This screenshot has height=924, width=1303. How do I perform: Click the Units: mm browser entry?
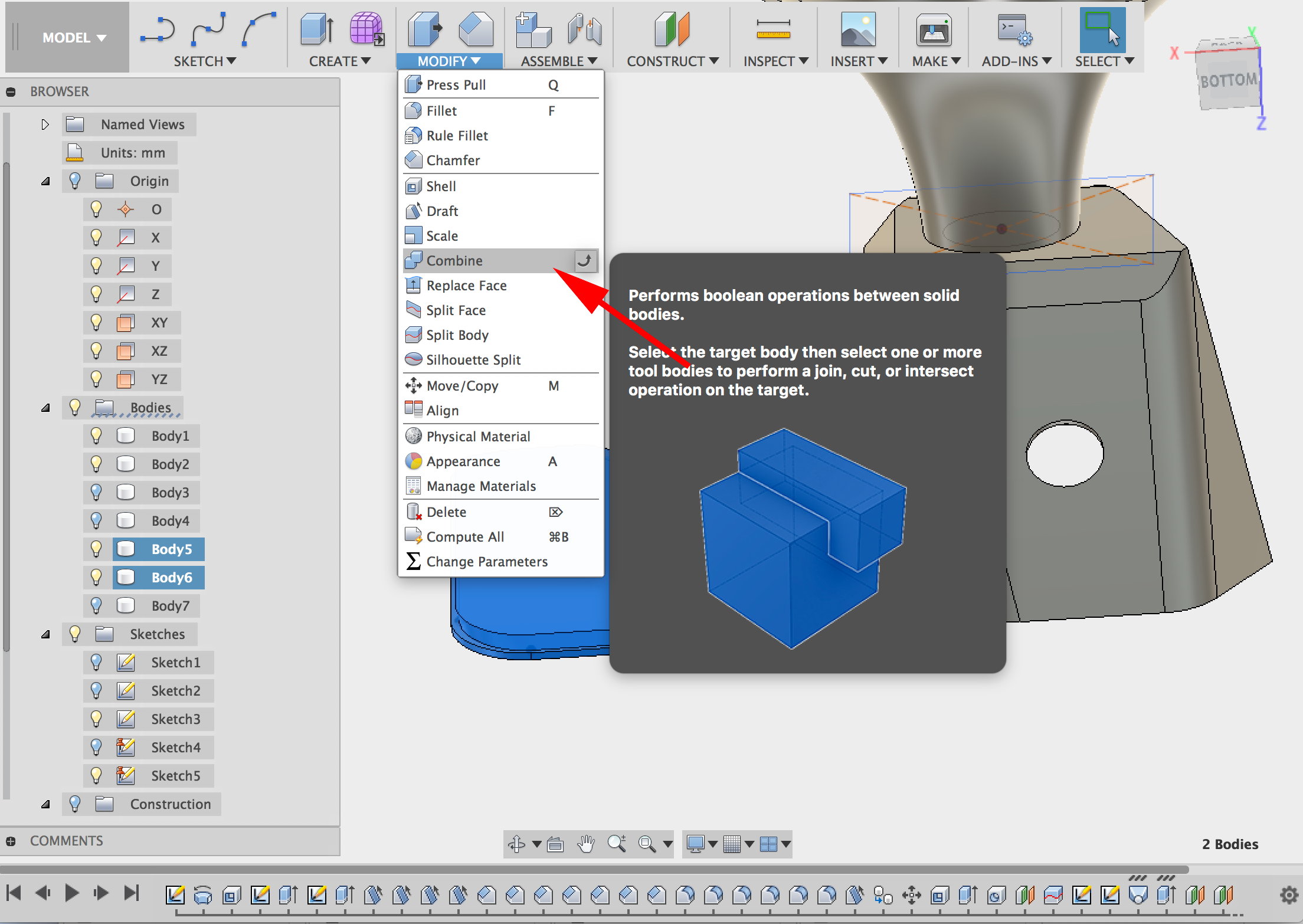tap(120, 153)
